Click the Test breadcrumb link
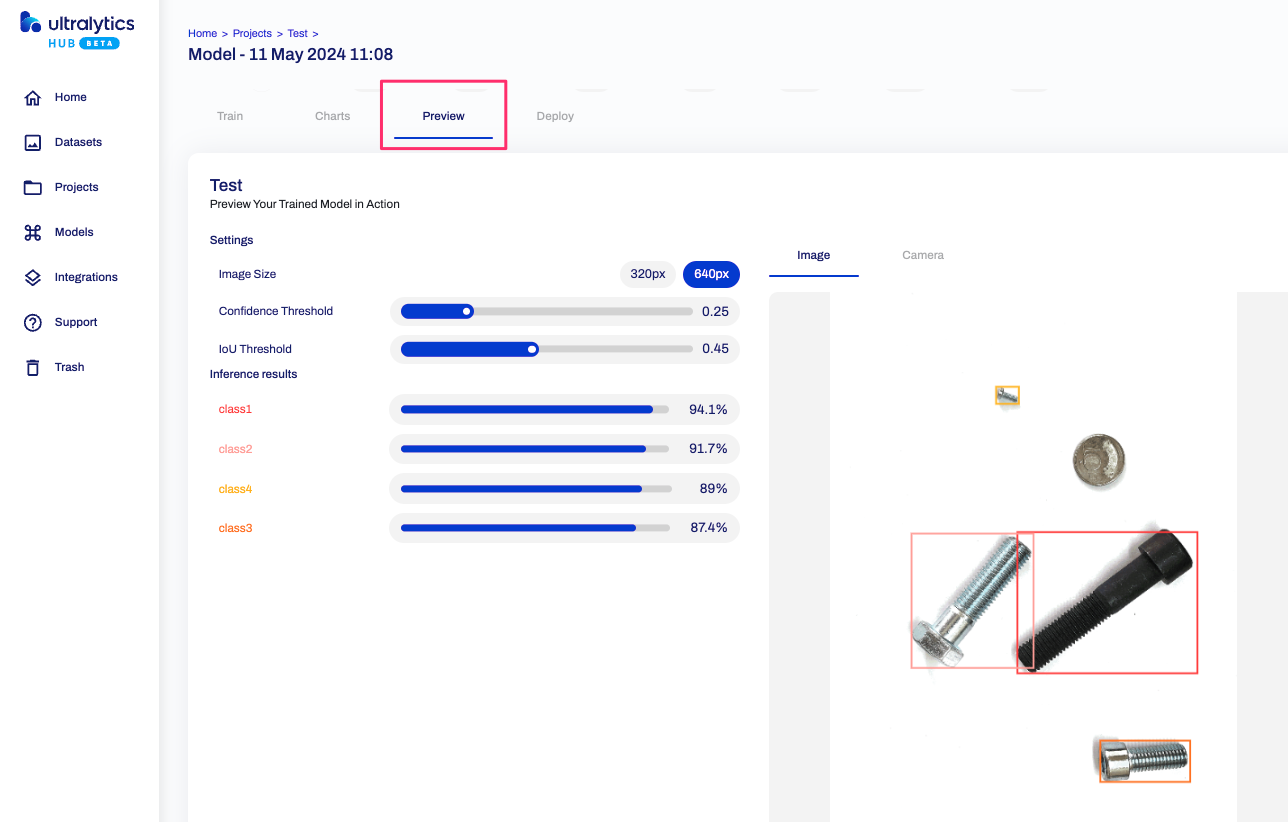The height and width of the screenshot is (822, 1288). 297,34
